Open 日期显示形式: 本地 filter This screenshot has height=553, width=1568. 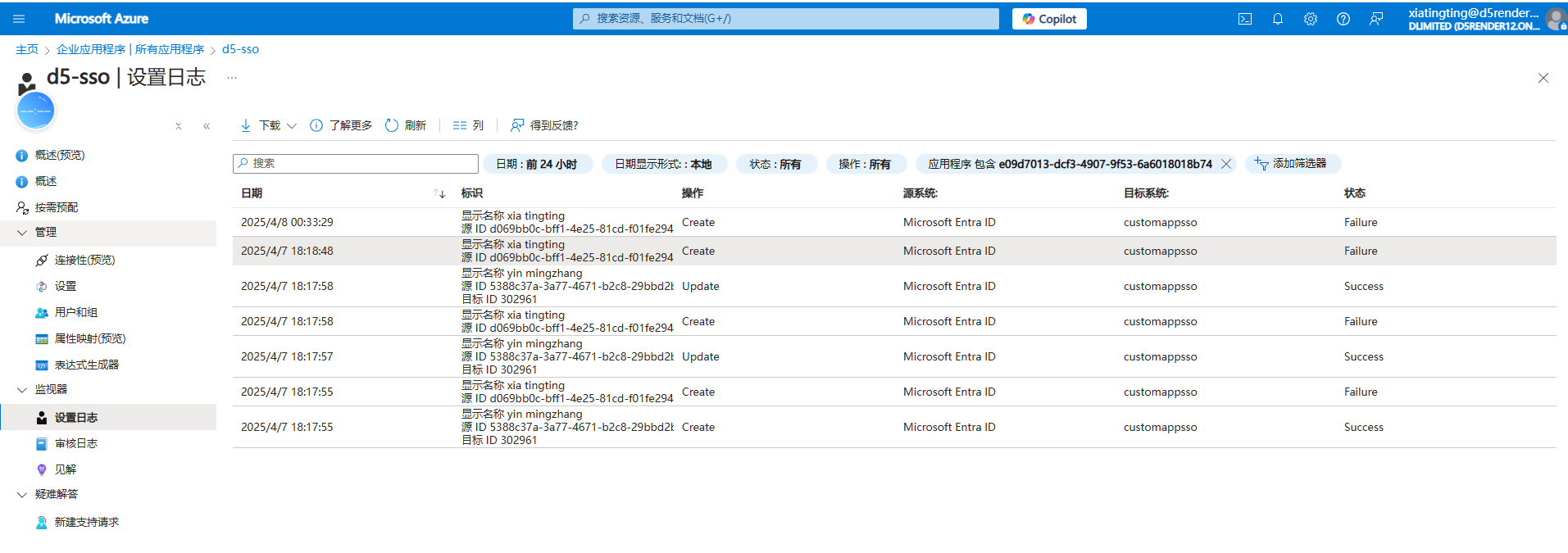[664, 164]
